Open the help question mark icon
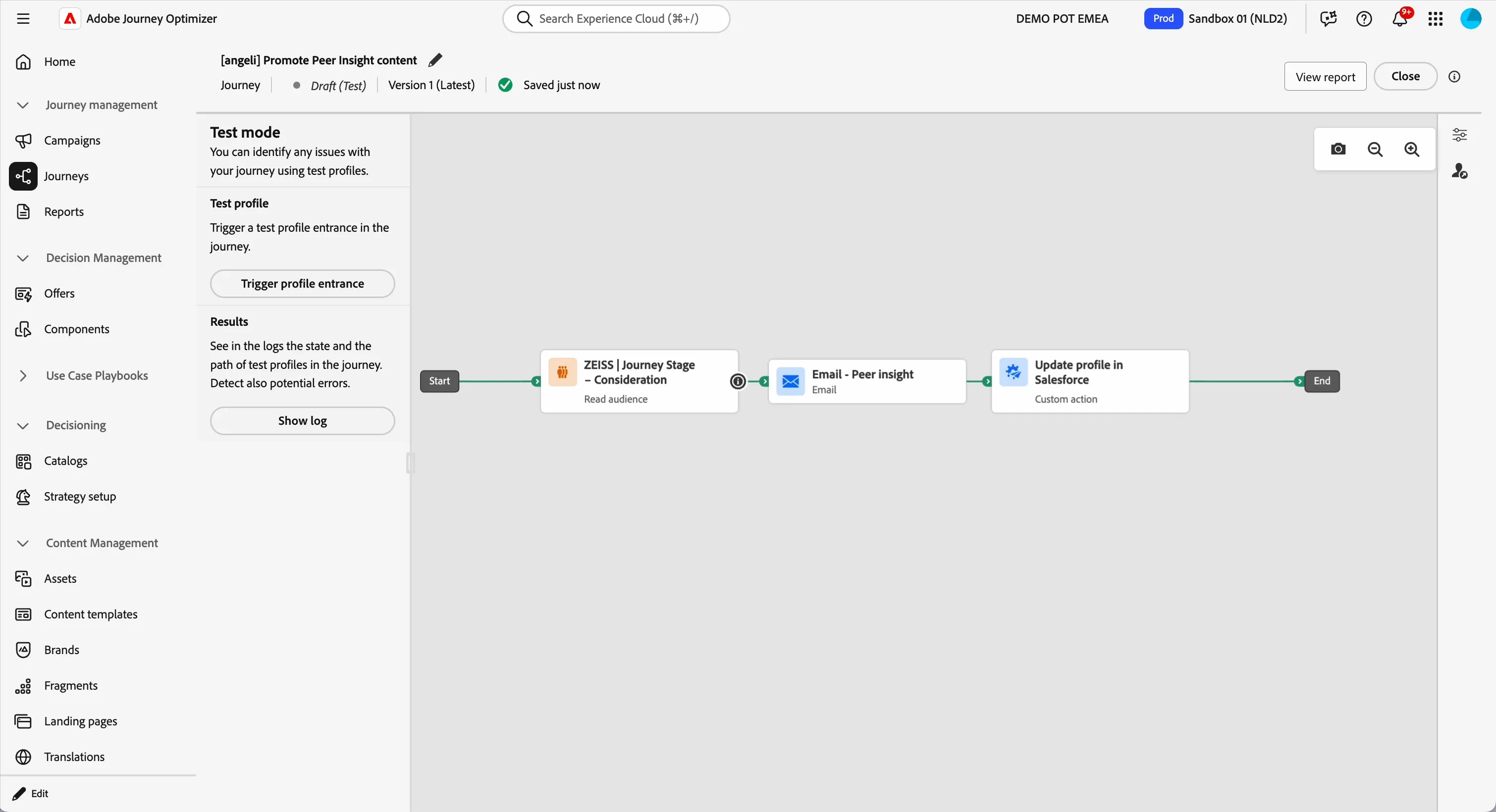Viewport: 1496px width, 812px height. [x=1364, y=19]
